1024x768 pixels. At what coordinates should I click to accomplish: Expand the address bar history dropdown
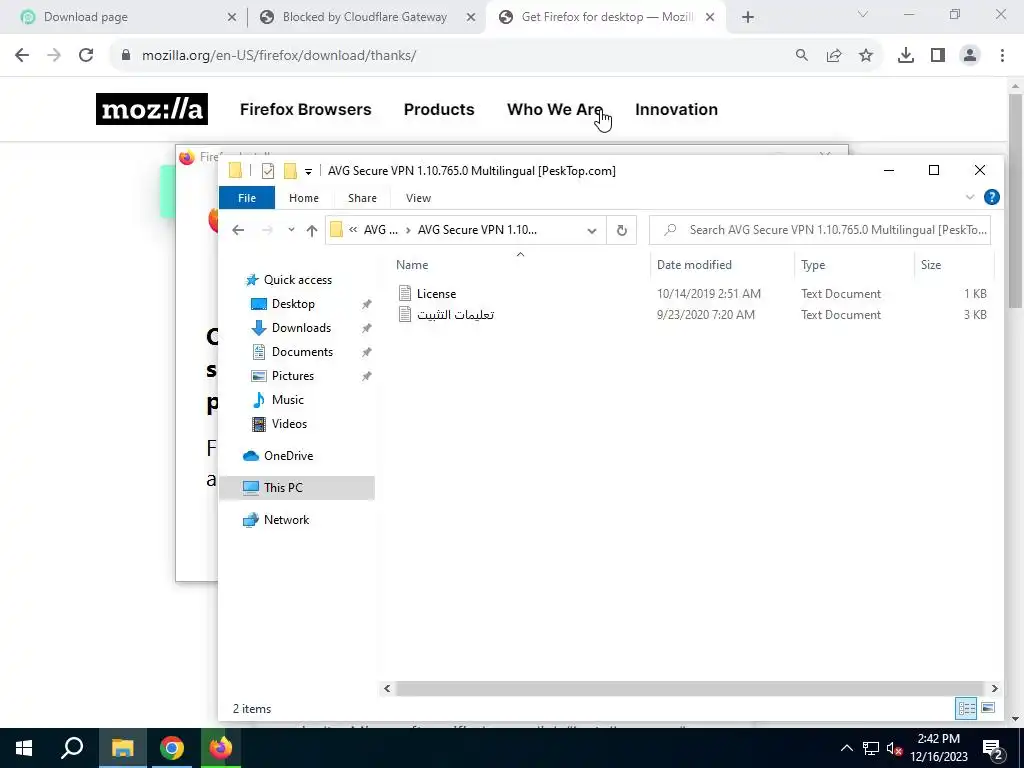click(x=592, y=231)
